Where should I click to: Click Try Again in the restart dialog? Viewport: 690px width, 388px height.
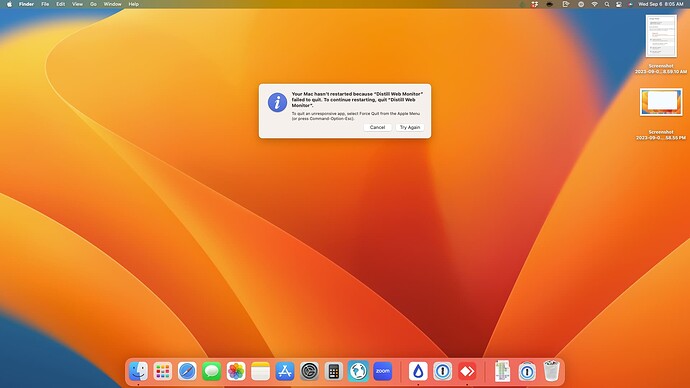coord(410,127)
